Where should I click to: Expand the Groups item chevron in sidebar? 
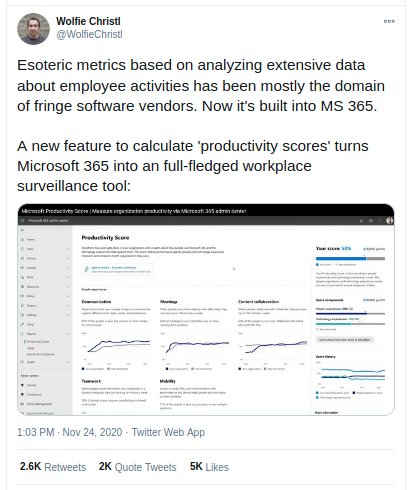pos(68,258)
